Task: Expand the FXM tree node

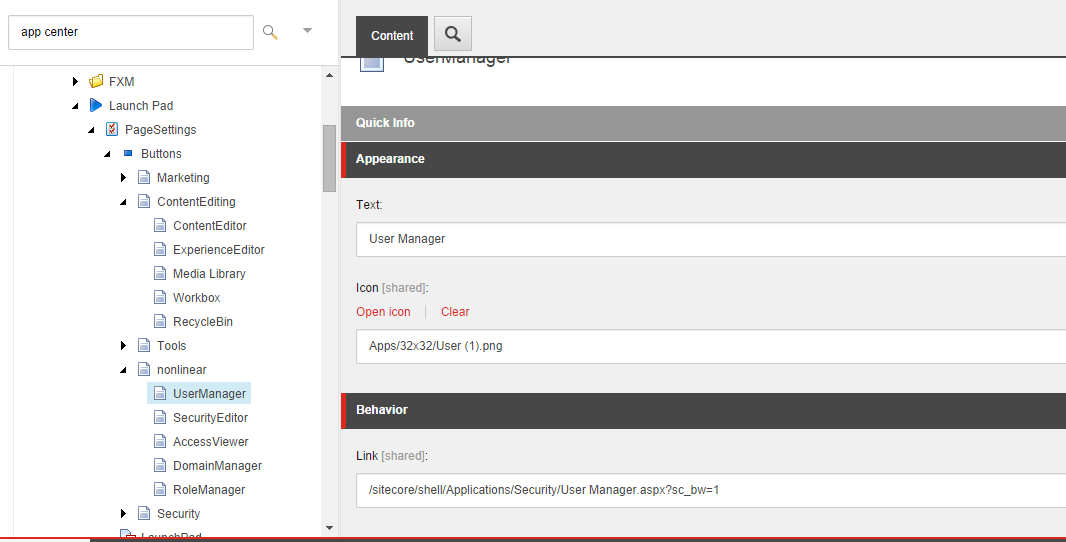Action: pos(75,82)
